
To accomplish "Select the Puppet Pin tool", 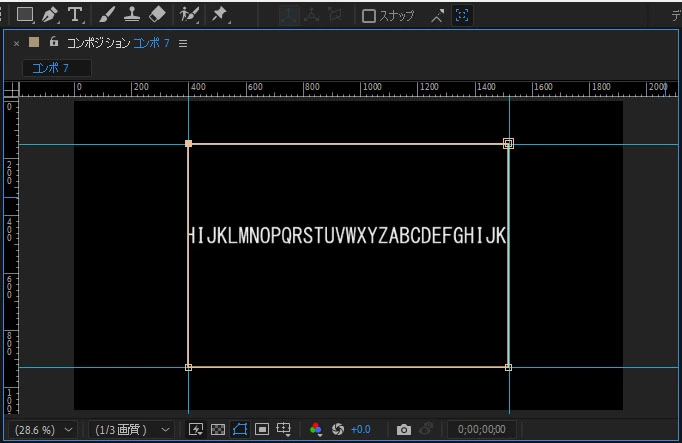I will pyautogui.click(x=221, y=15).
